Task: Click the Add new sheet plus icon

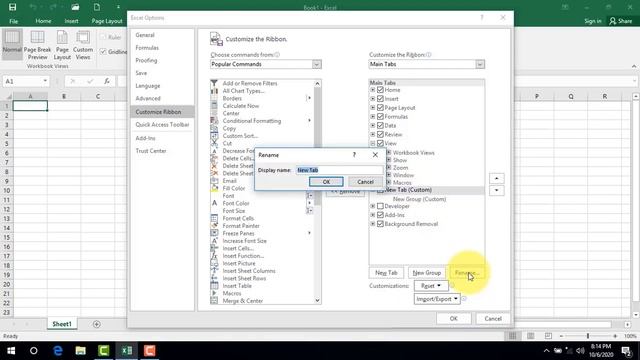Action: tap(97, 324)
